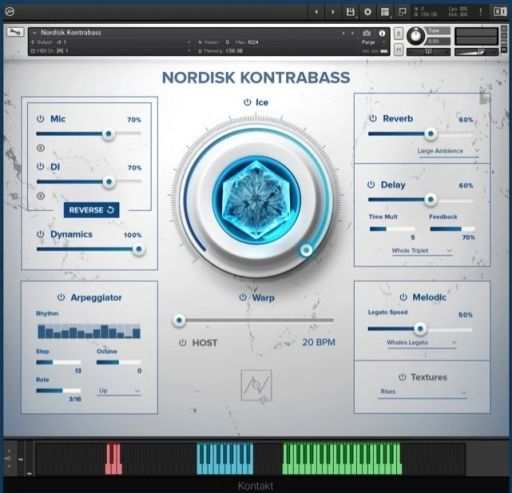Click the REVERSE button
The width and height of the screenshot is (512, 493).
[x=91, y=210]
